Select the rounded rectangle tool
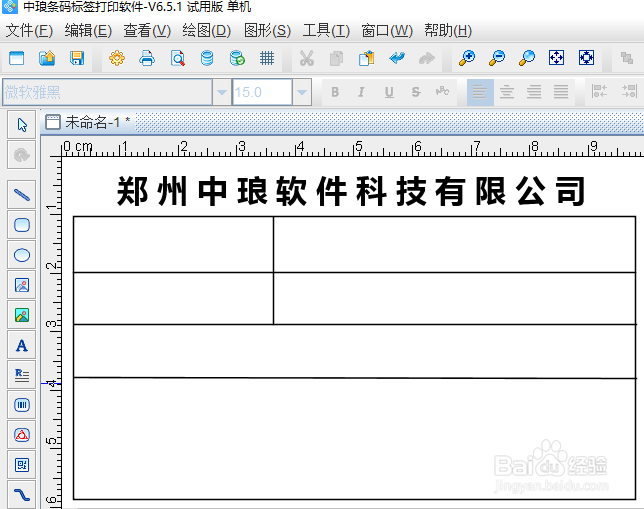This screenshot has width=644, height=509. coord(22,225)
